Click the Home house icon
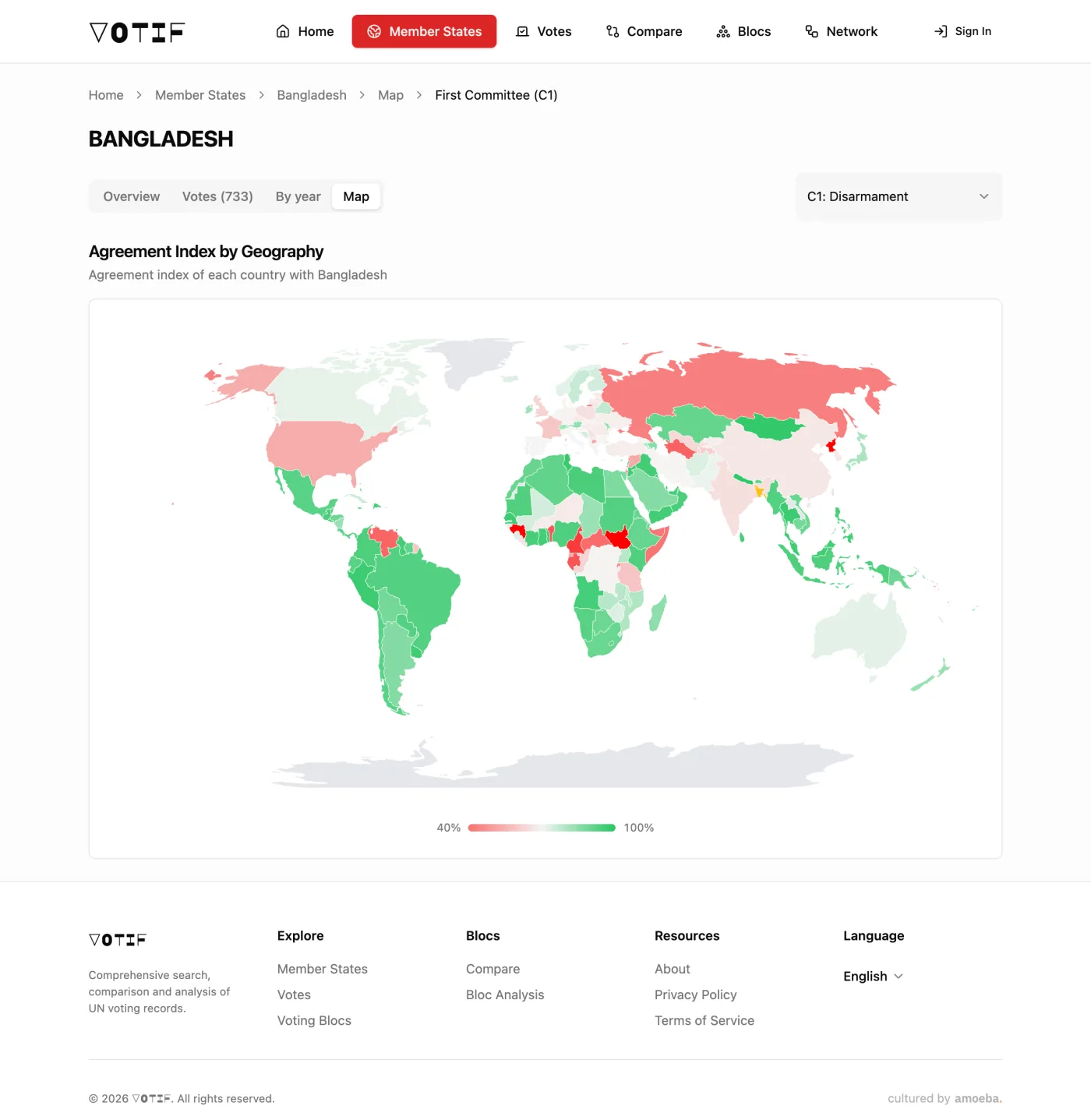Screen dimensions: 1091x1120 click(283, 31)
